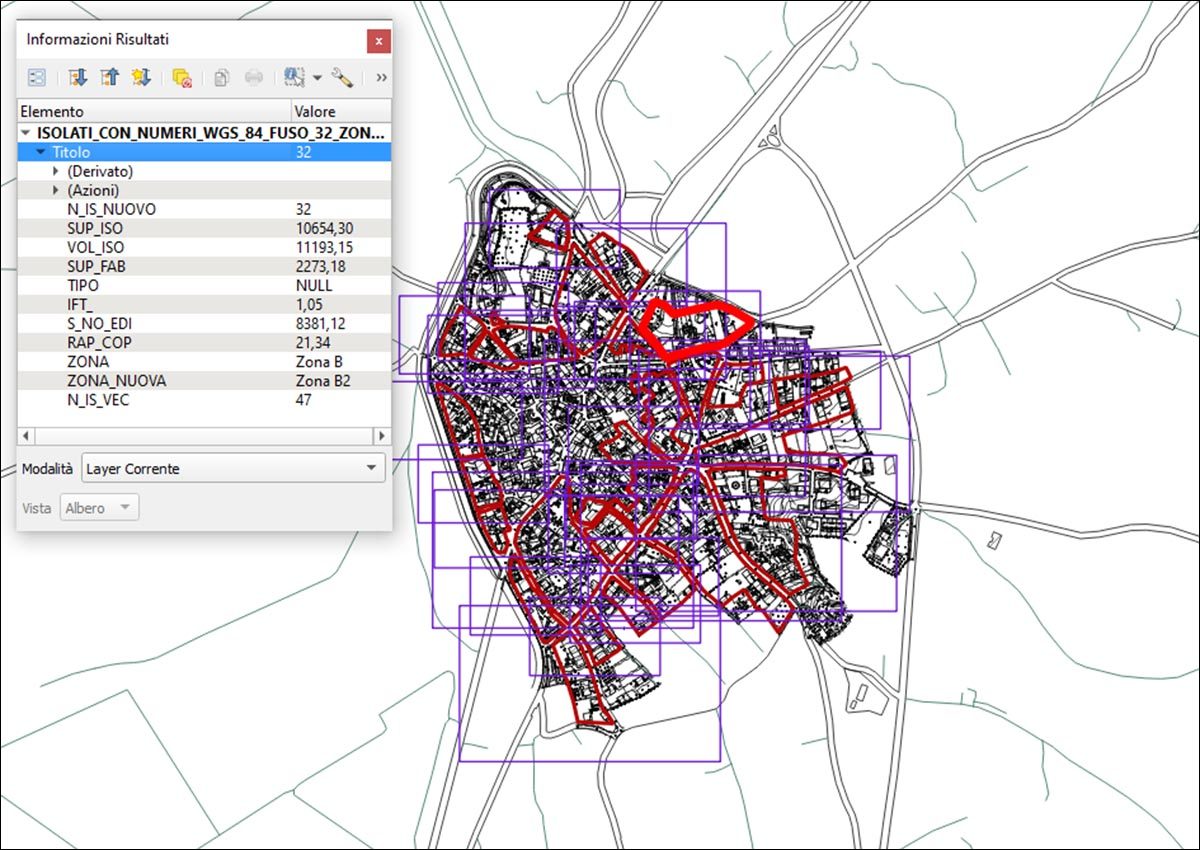1200x850 pixels.
Task: Click the right arrow of the horizontal scrollbar
Action: [381, 436]
